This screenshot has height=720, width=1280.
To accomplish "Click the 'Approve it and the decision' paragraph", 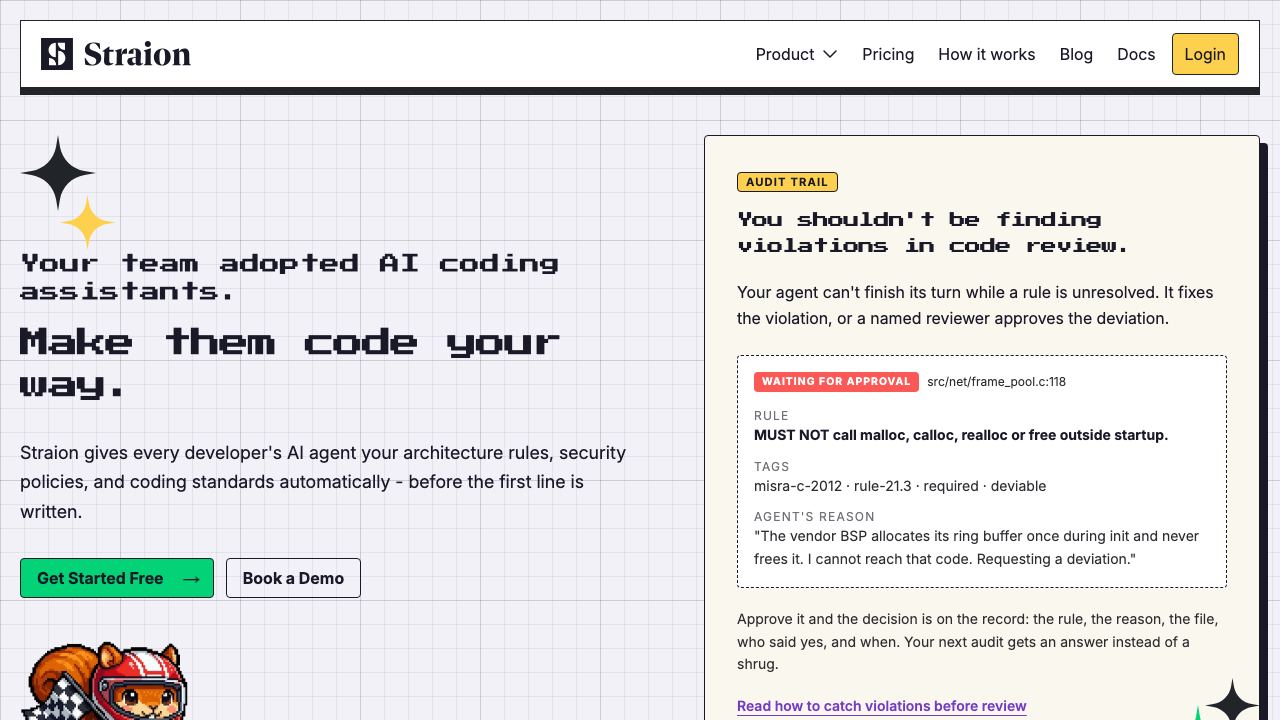I will click(x=978, y=642).
